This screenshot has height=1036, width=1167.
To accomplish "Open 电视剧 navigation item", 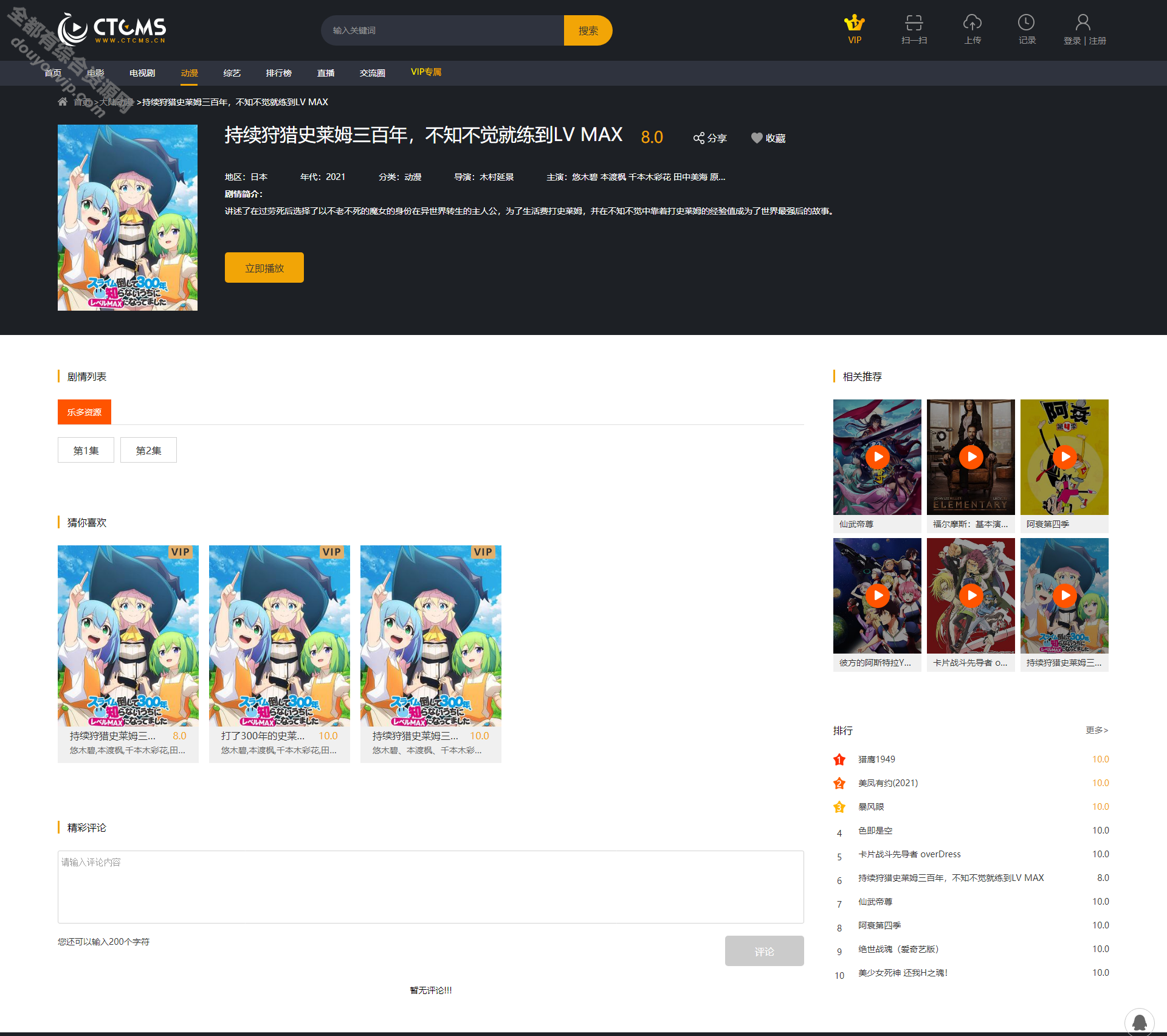I will pos(142,73).
